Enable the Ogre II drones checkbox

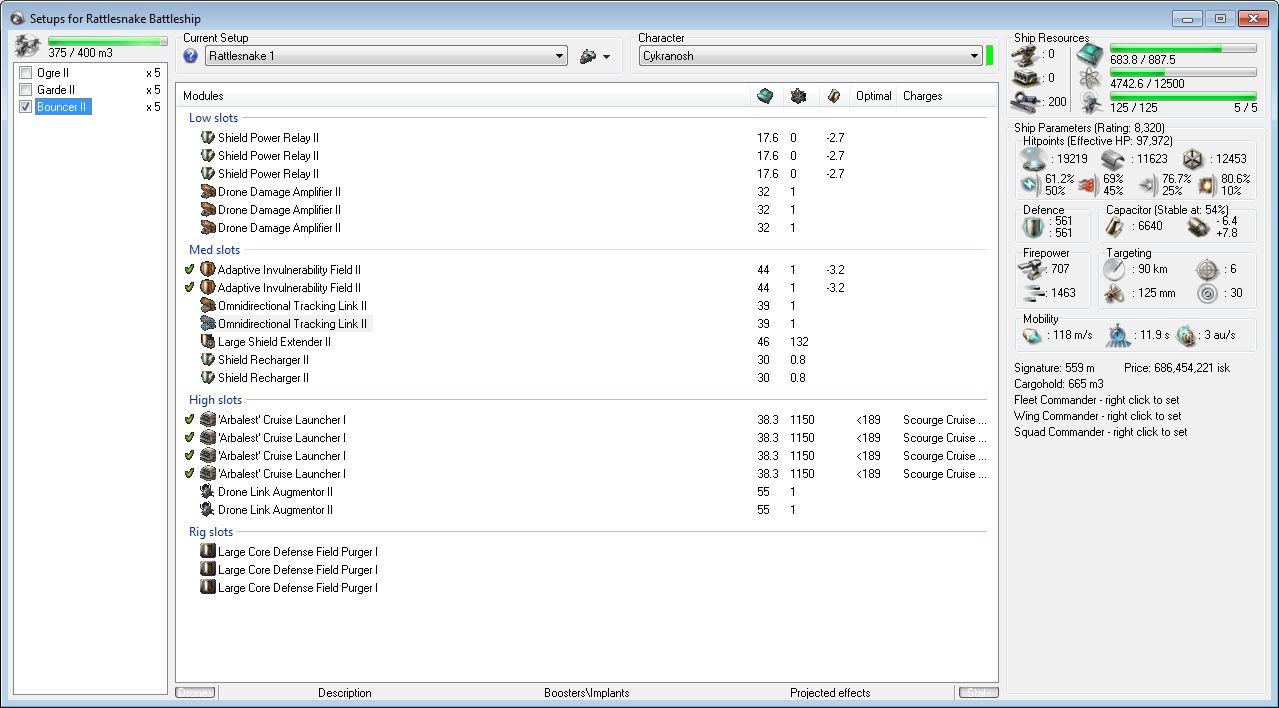pos(26,73)
